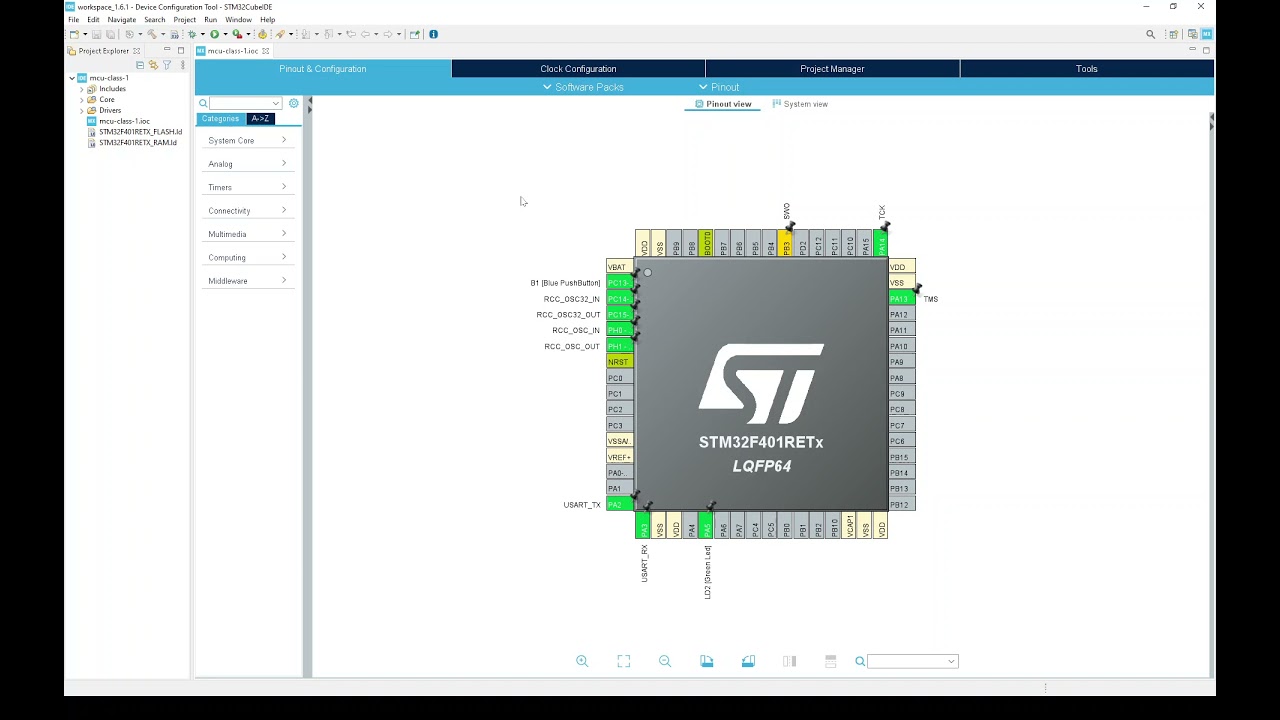
Task: Flip chip vertically icon
Action: point(830,661)
